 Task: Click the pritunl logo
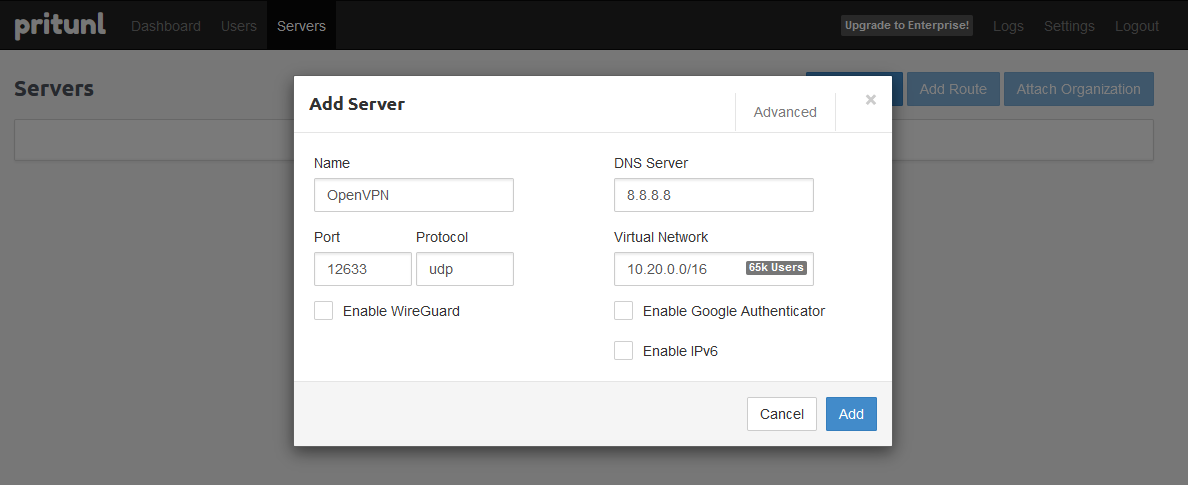(x=60, y=24)
